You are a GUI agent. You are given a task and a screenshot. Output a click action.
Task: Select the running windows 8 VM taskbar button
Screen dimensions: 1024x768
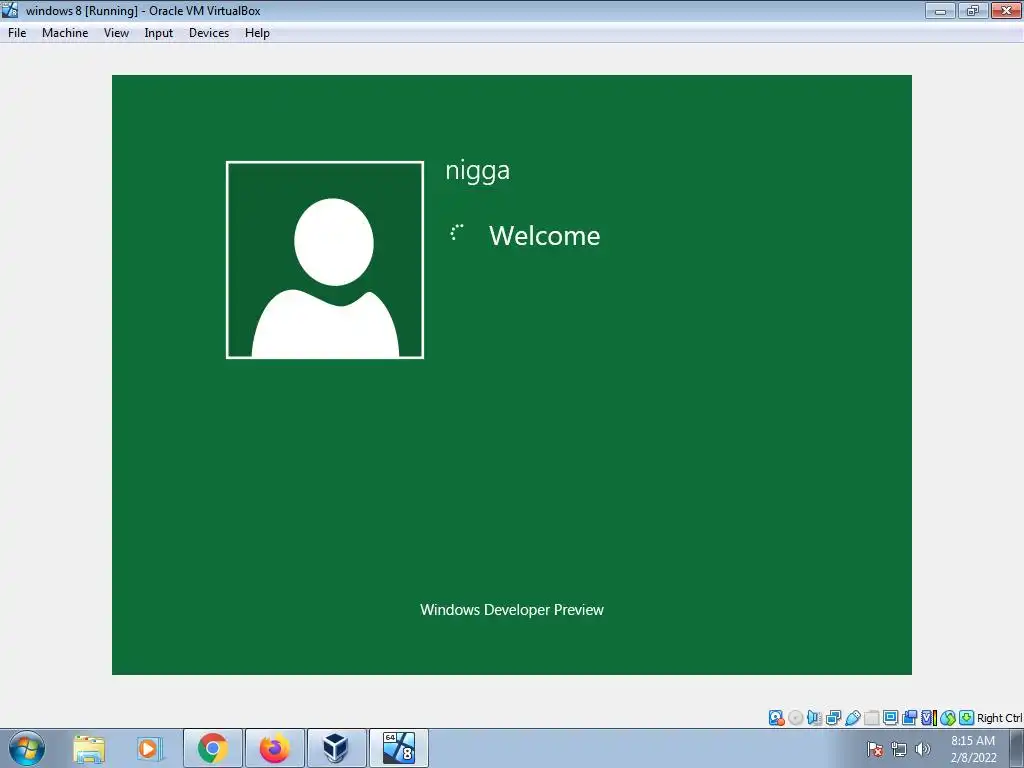point(398,748)
